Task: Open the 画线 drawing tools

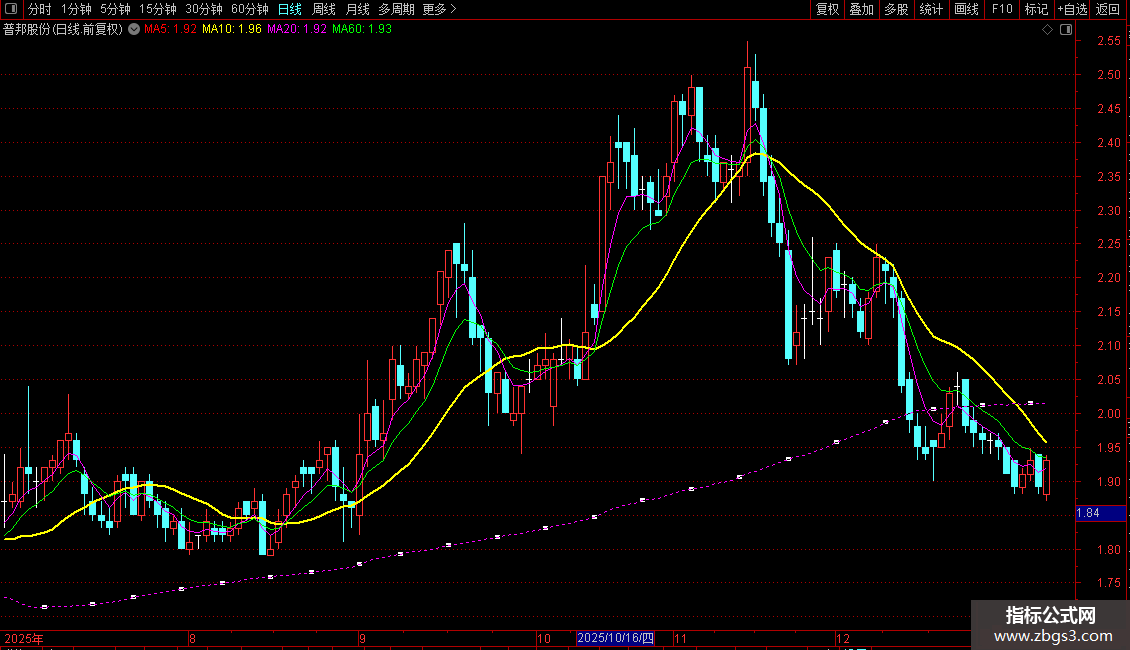Action: pyautogui.click(x=966, y=9)
